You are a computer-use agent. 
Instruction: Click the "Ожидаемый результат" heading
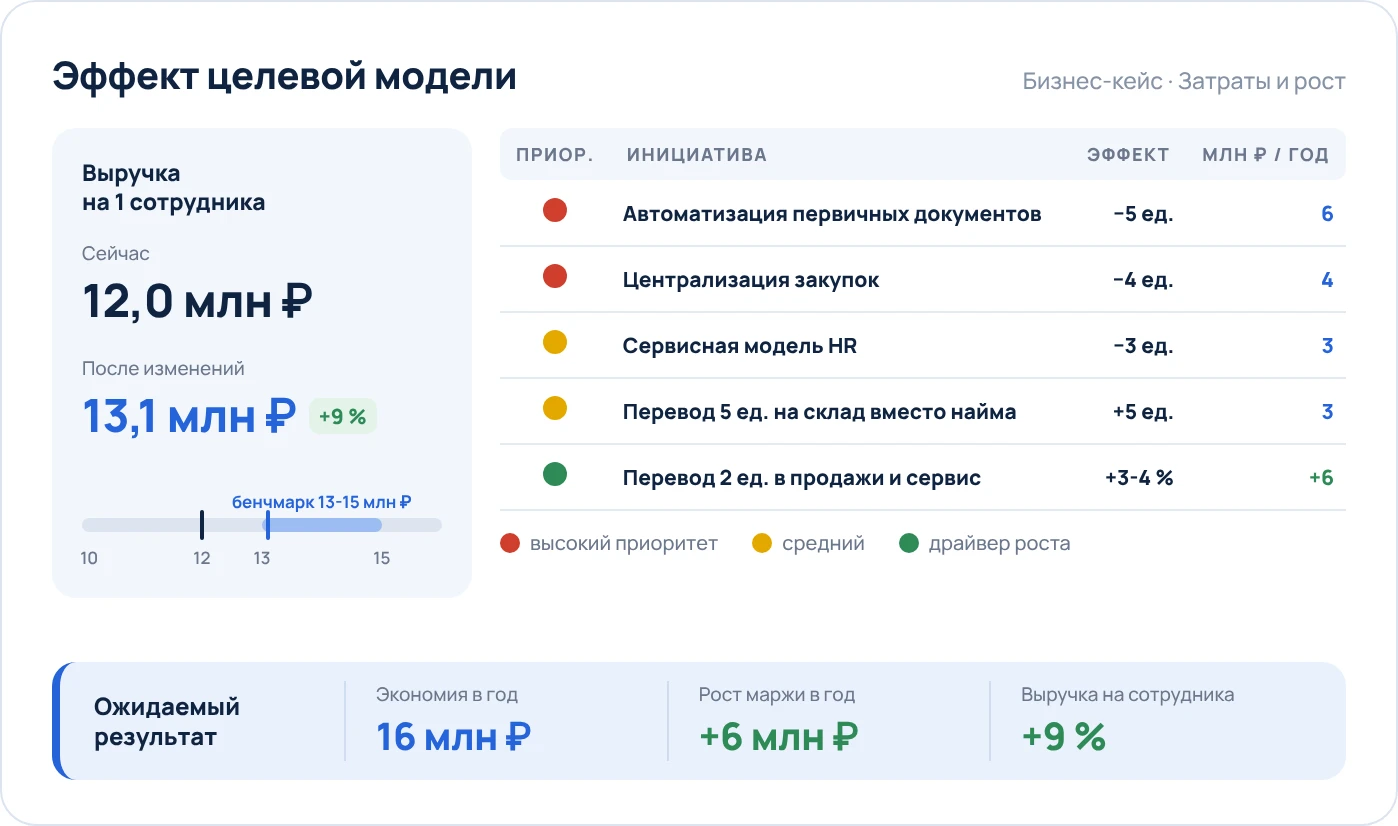tap(167, 722)
